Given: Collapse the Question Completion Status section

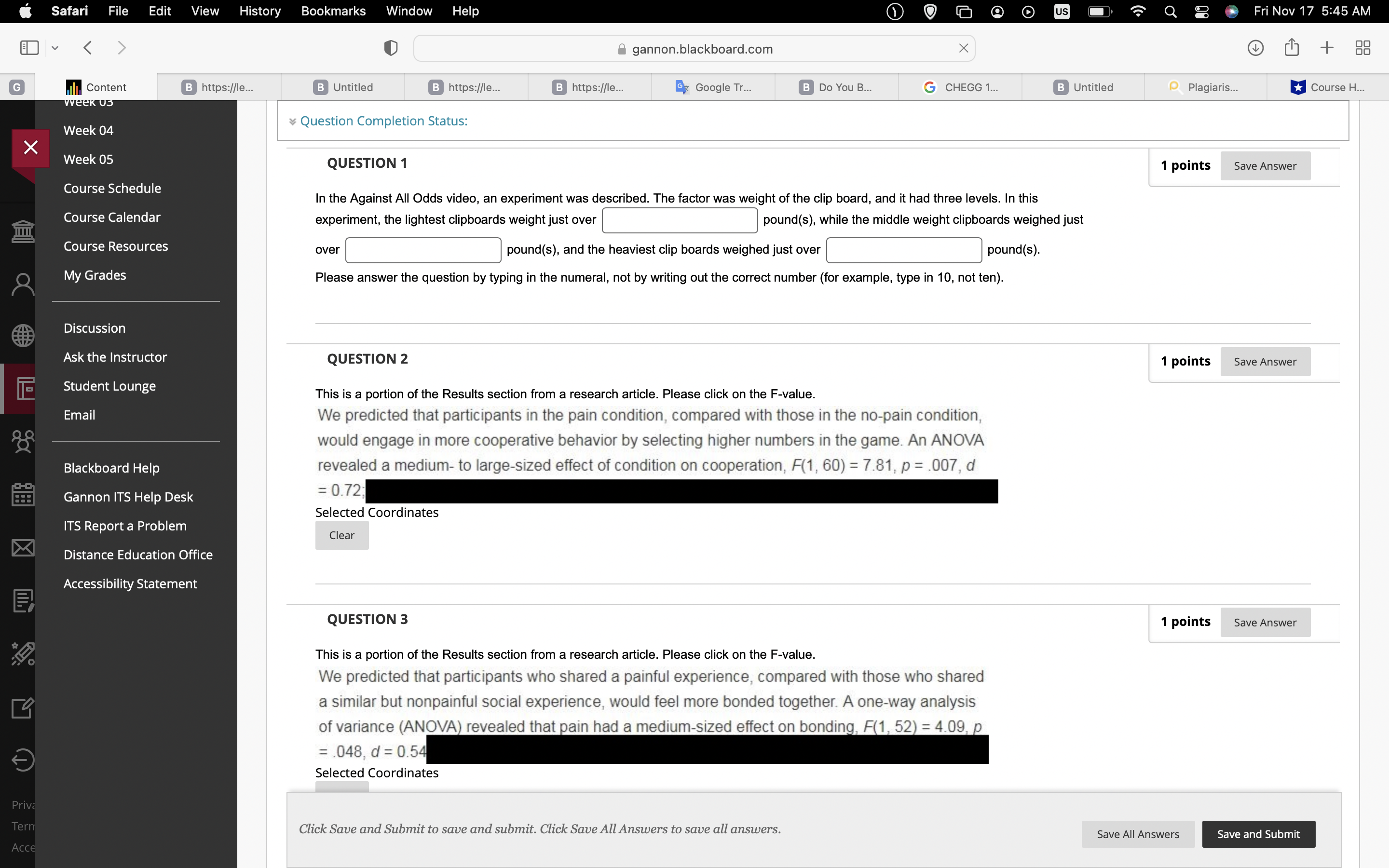Looking at the screenshot, I should tap(292, 121).
